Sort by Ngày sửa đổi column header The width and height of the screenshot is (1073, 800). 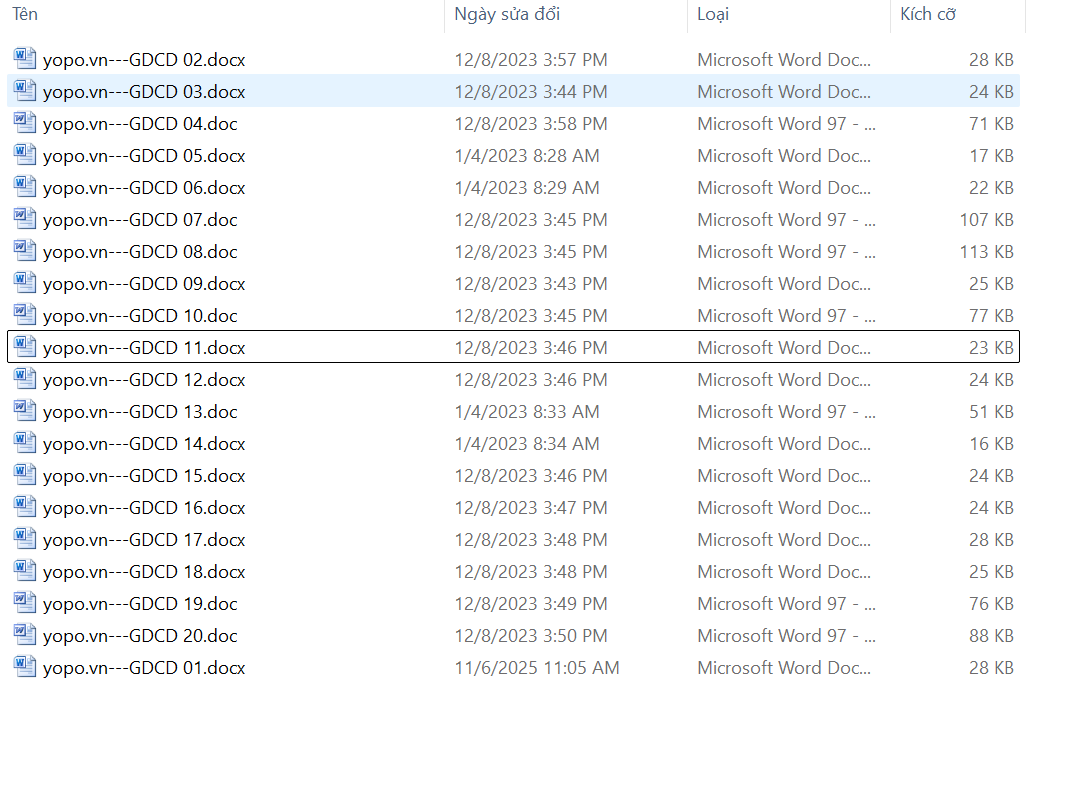pos(507,14)
